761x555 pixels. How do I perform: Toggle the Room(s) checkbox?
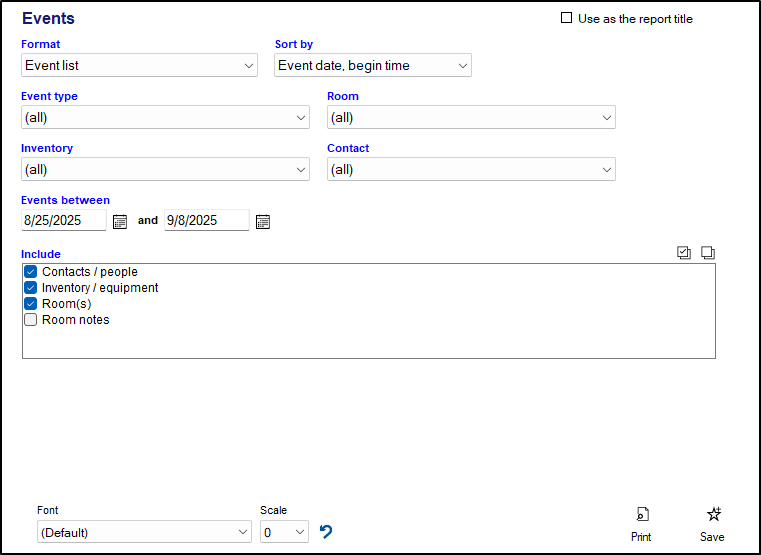click(31, 304)
